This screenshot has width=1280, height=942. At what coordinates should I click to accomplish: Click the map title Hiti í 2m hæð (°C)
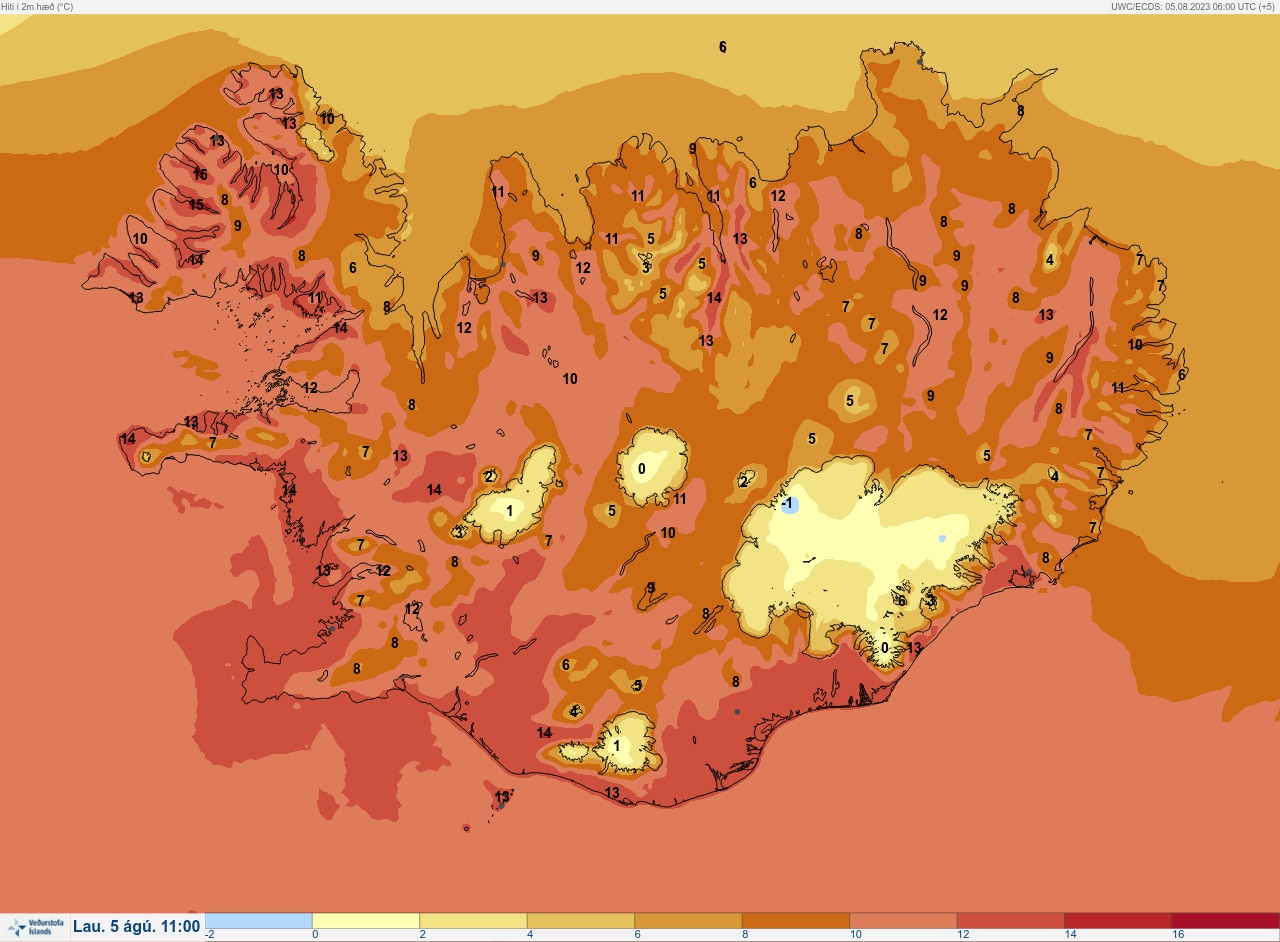(x=37, y=6)
